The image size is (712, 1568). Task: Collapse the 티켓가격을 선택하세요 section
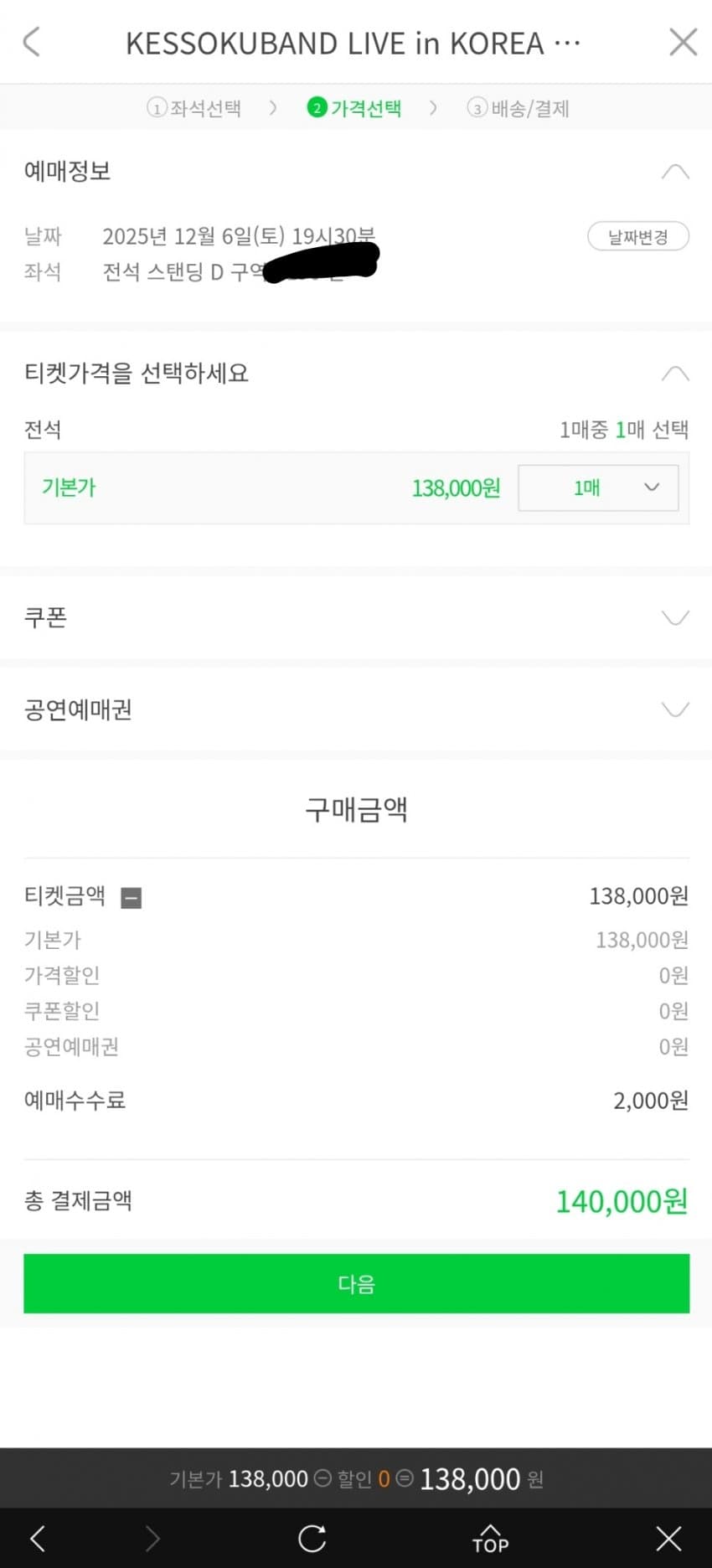tap(675, 374)
